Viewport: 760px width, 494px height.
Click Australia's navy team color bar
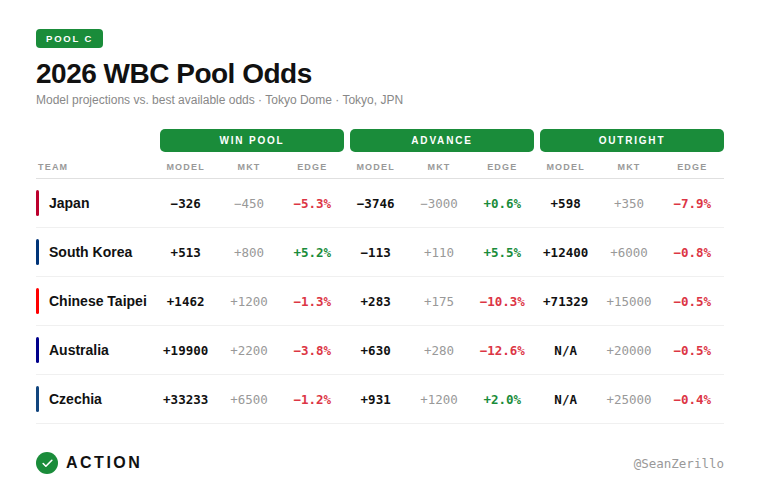tap(38, 350)
